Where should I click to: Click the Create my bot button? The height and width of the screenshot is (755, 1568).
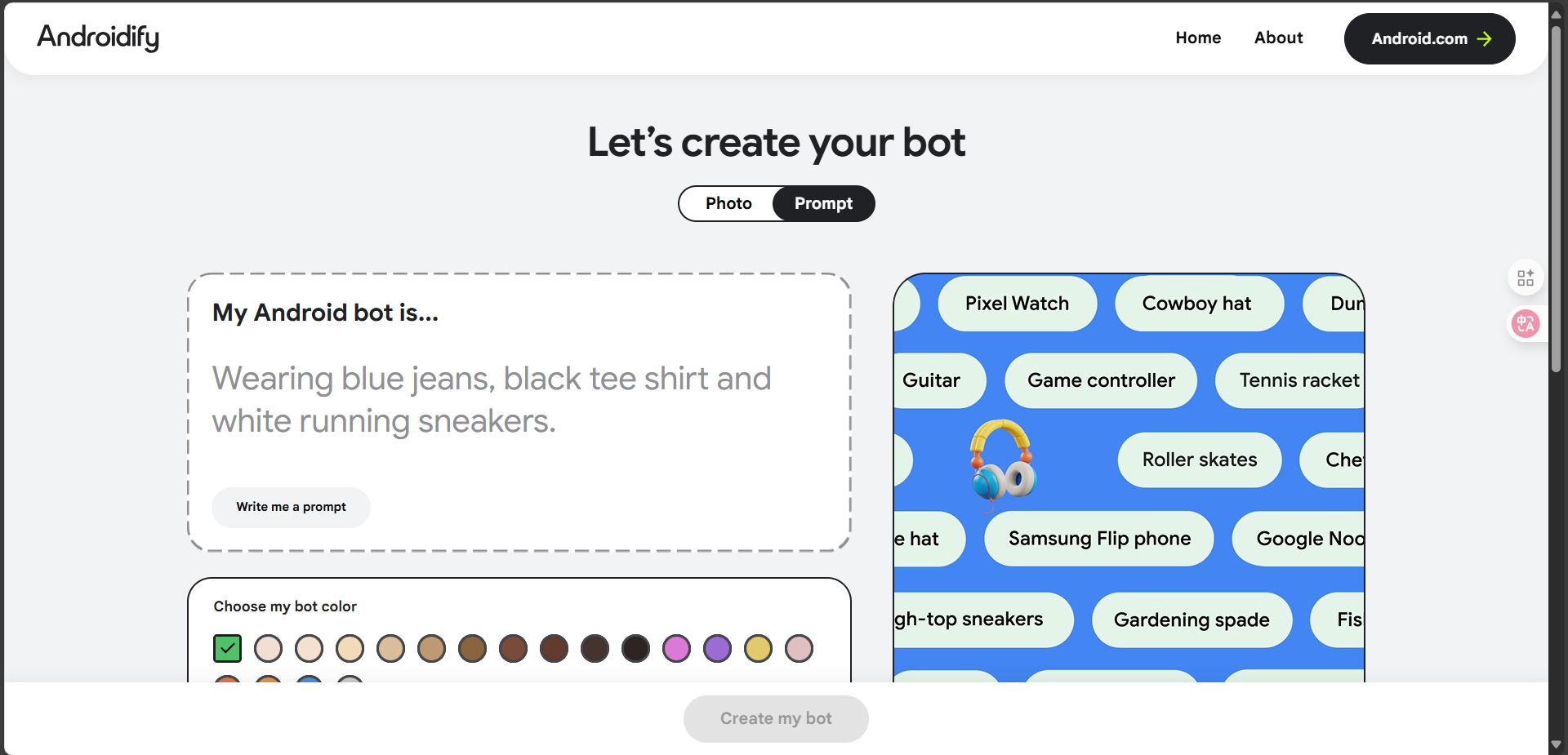pos(776,718)
